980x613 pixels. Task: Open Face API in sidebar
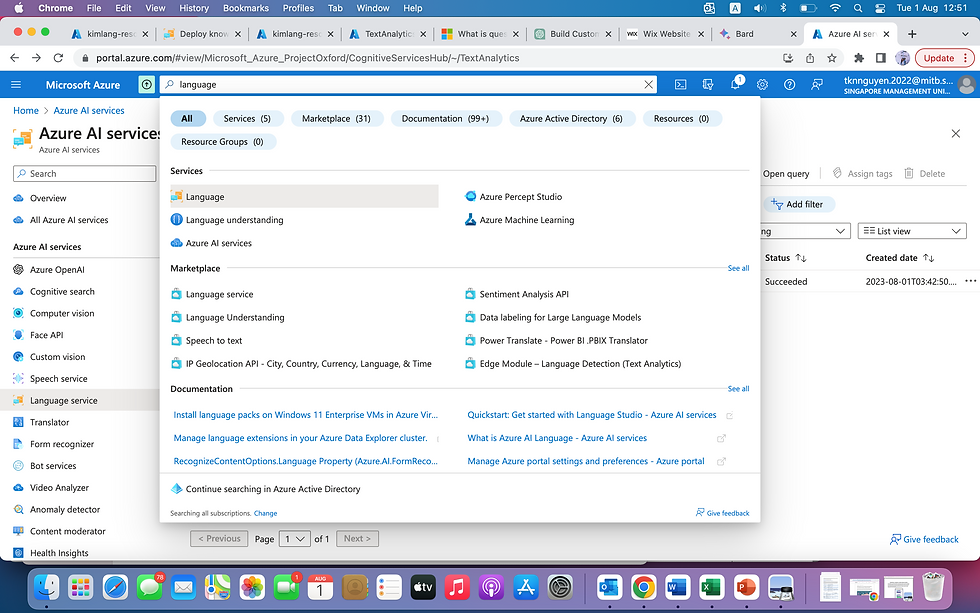point(46,335)
